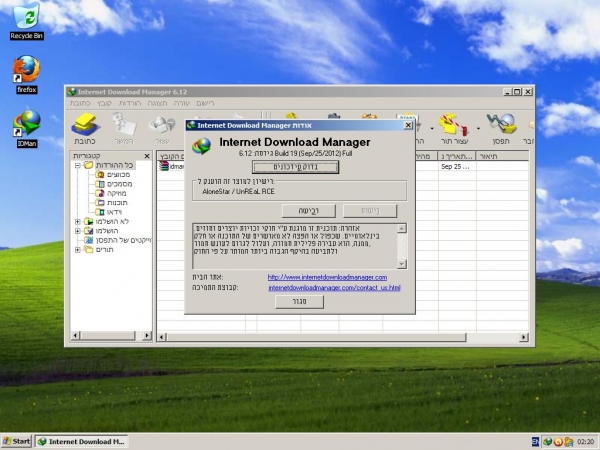Click the IDMan desktop shortcut icon

(25, 122)
